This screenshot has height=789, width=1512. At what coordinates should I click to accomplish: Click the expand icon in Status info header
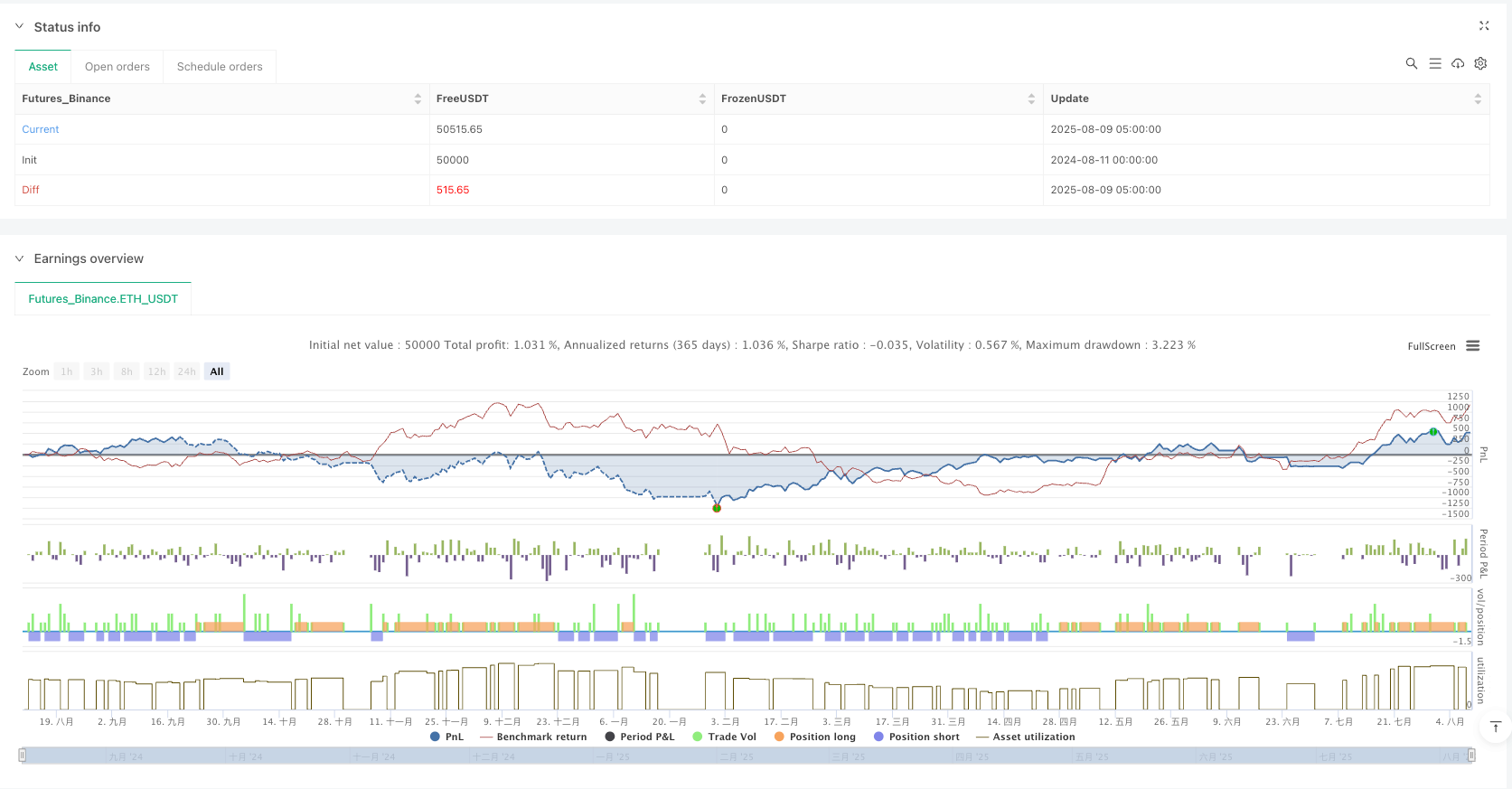[x=1483, y=26]
